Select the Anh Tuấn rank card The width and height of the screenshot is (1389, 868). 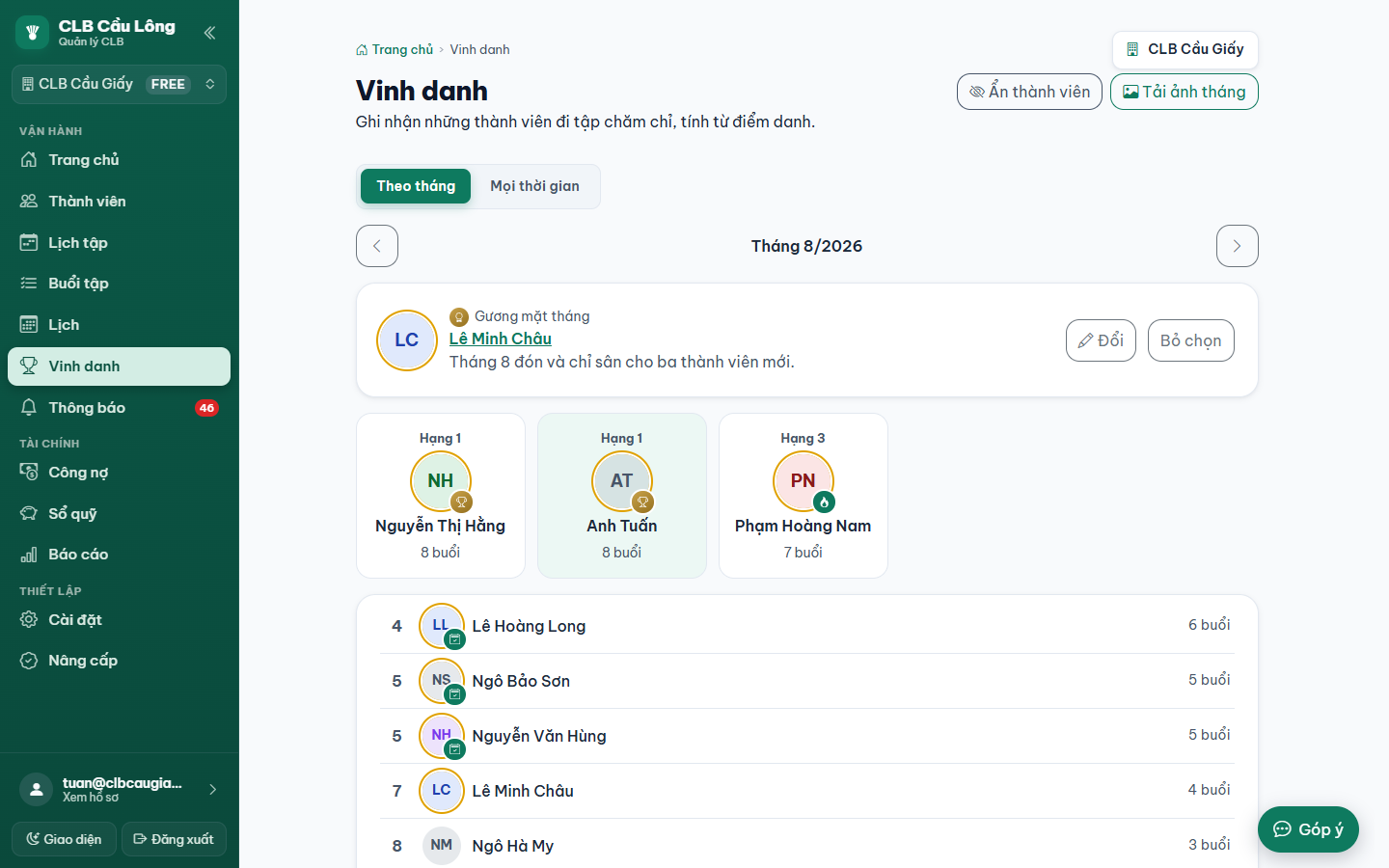pos(622,496)
